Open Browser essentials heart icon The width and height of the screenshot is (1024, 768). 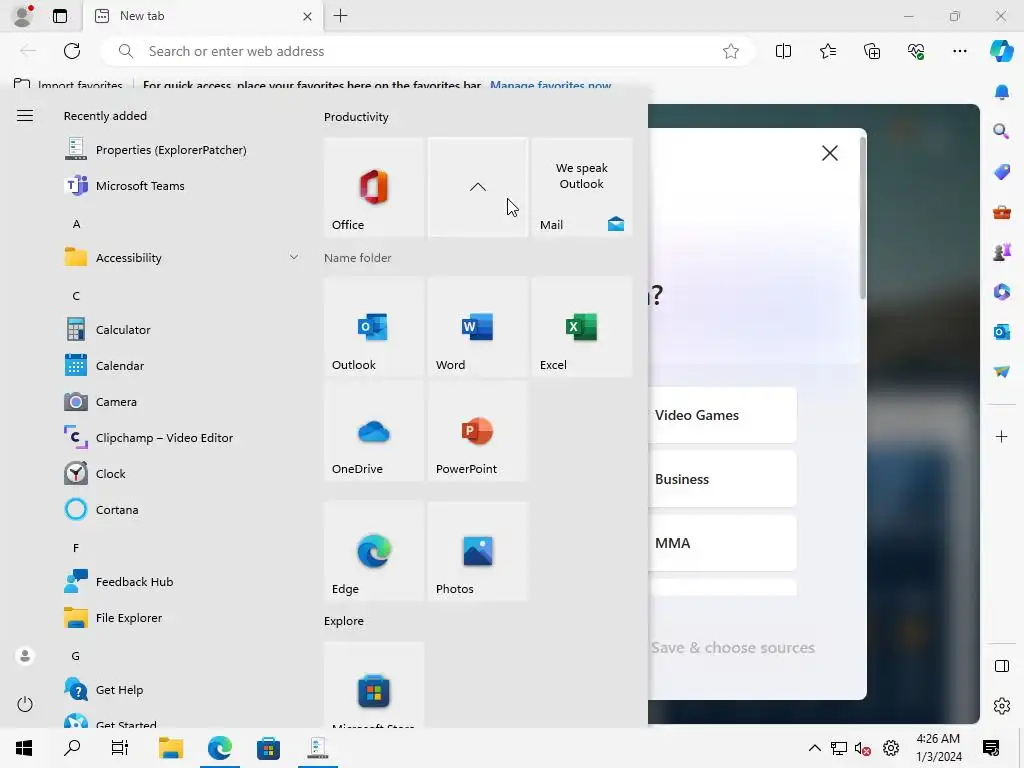(x=916, y=51)
